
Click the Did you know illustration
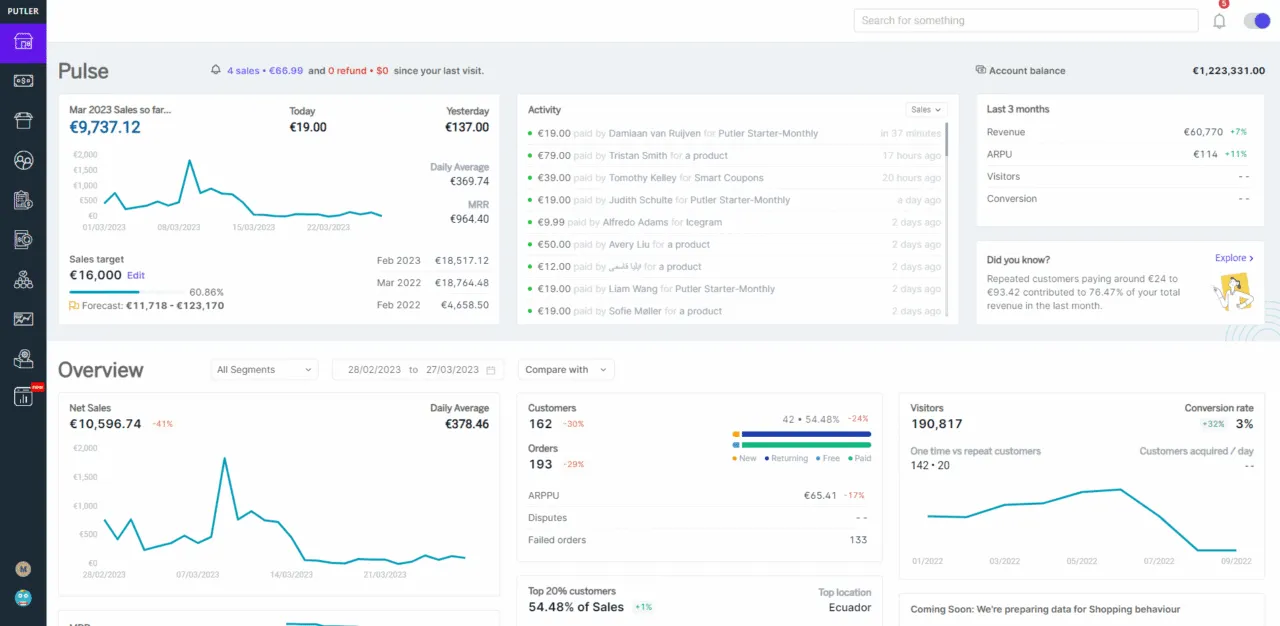point(1232,290)
